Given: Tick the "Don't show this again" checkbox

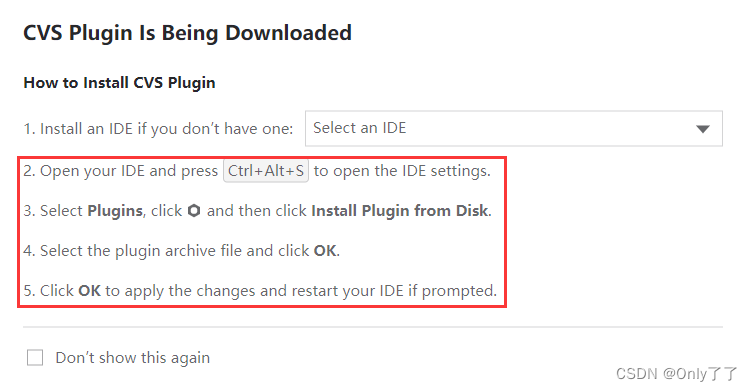Looking at the screenshot, I should [35, 357].
